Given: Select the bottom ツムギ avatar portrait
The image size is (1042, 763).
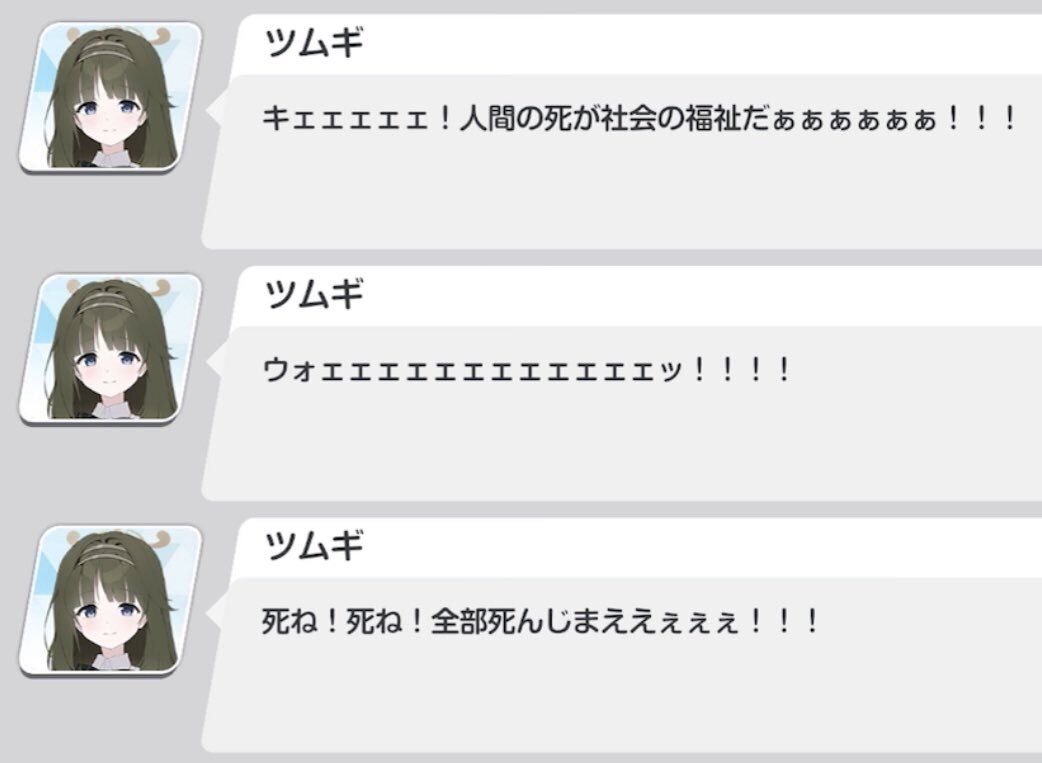Looking at the screenshot, I should 110,601.
